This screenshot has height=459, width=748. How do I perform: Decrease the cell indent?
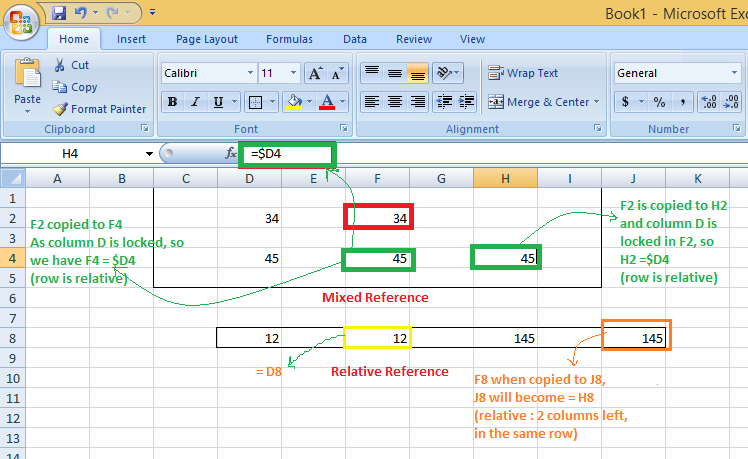444,102
